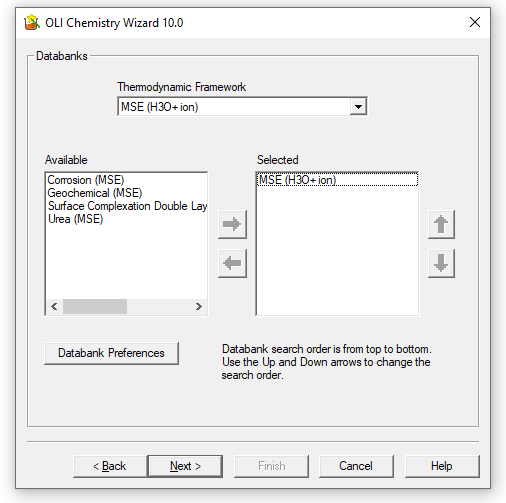Screen dimensions: 506x503
Task: Open Databank Preferences
Action: (111, 353)
